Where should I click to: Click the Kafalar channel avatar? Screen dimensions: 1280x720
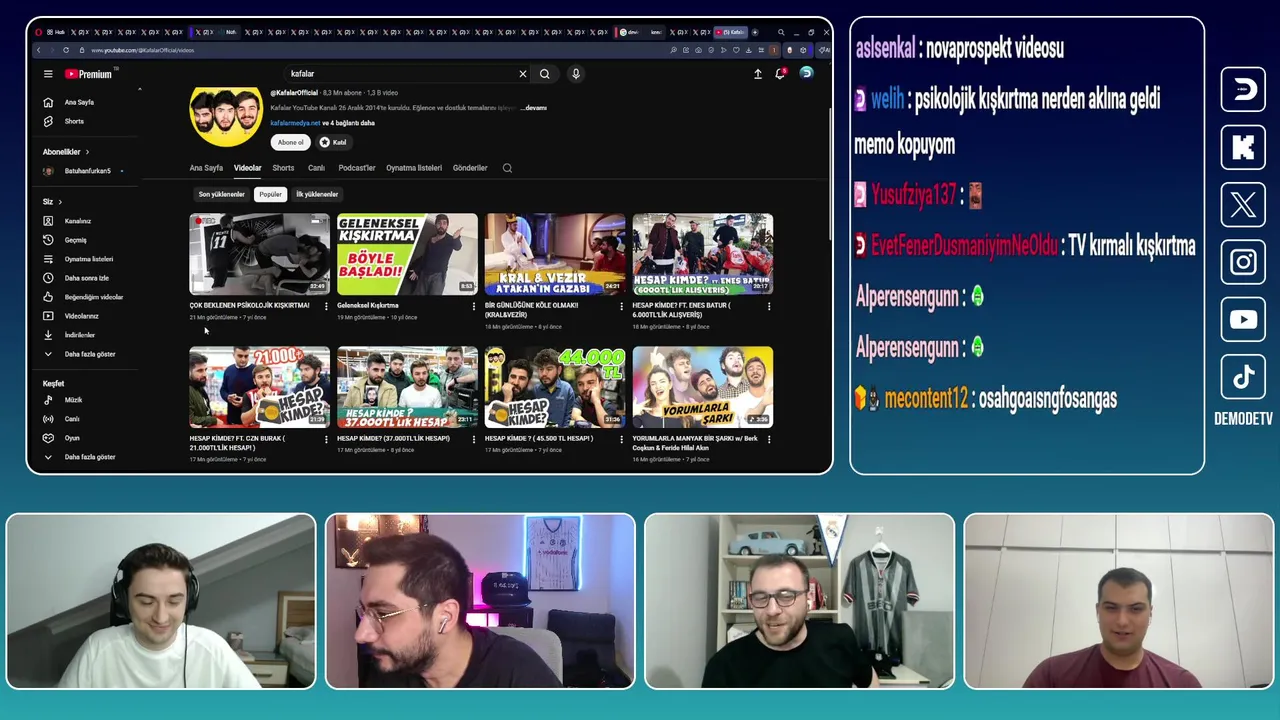click(226, 116)
